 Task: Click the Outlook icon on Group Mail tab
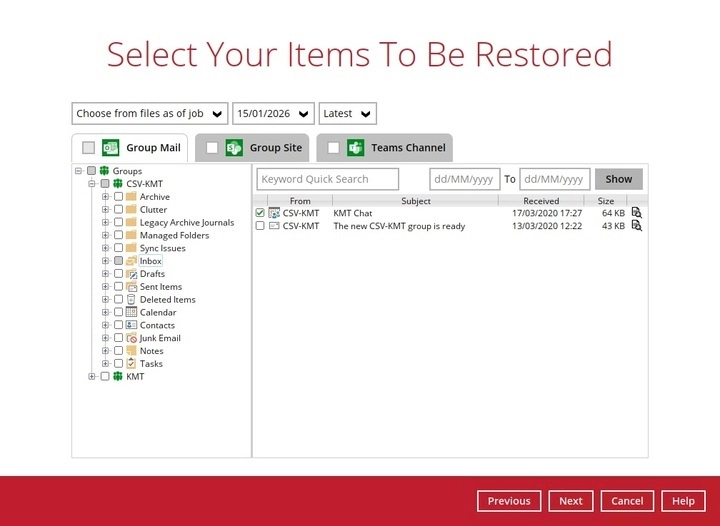110,148
